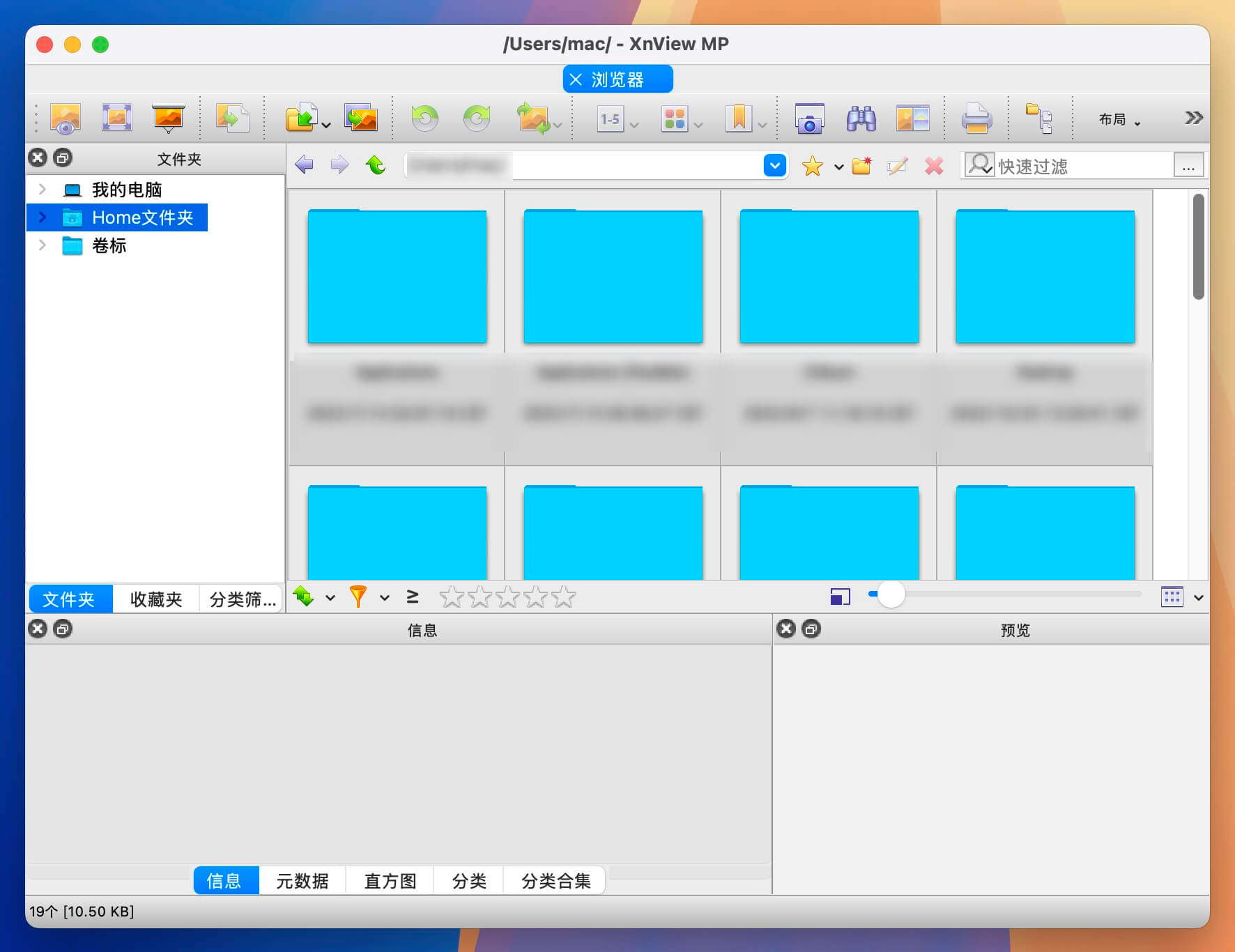Expand the Home文件夹 tree item
The width and height of the screenshot is (1235, 952).
43,217
